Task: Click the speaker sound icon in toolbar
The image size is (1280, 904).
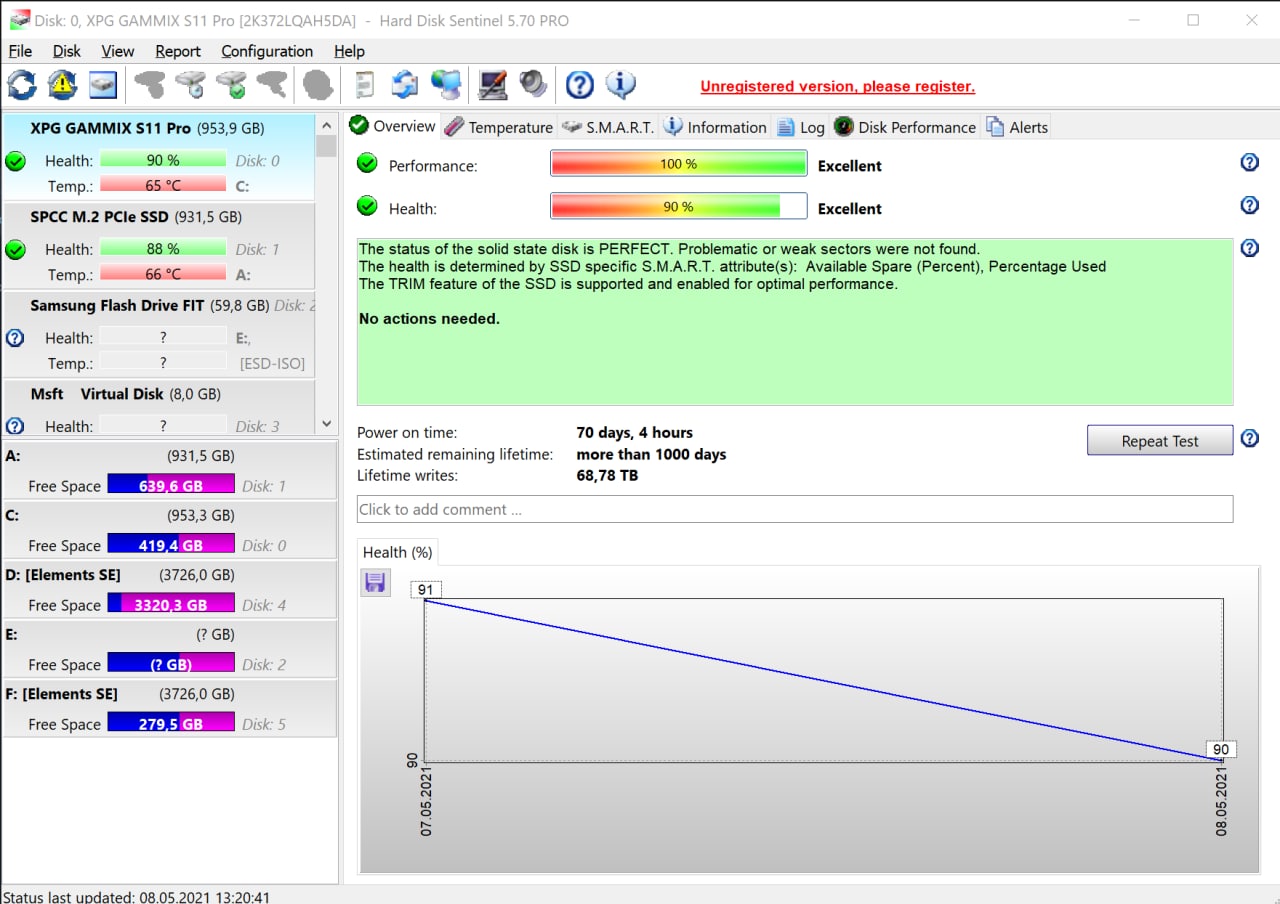Action: point(533,85)
